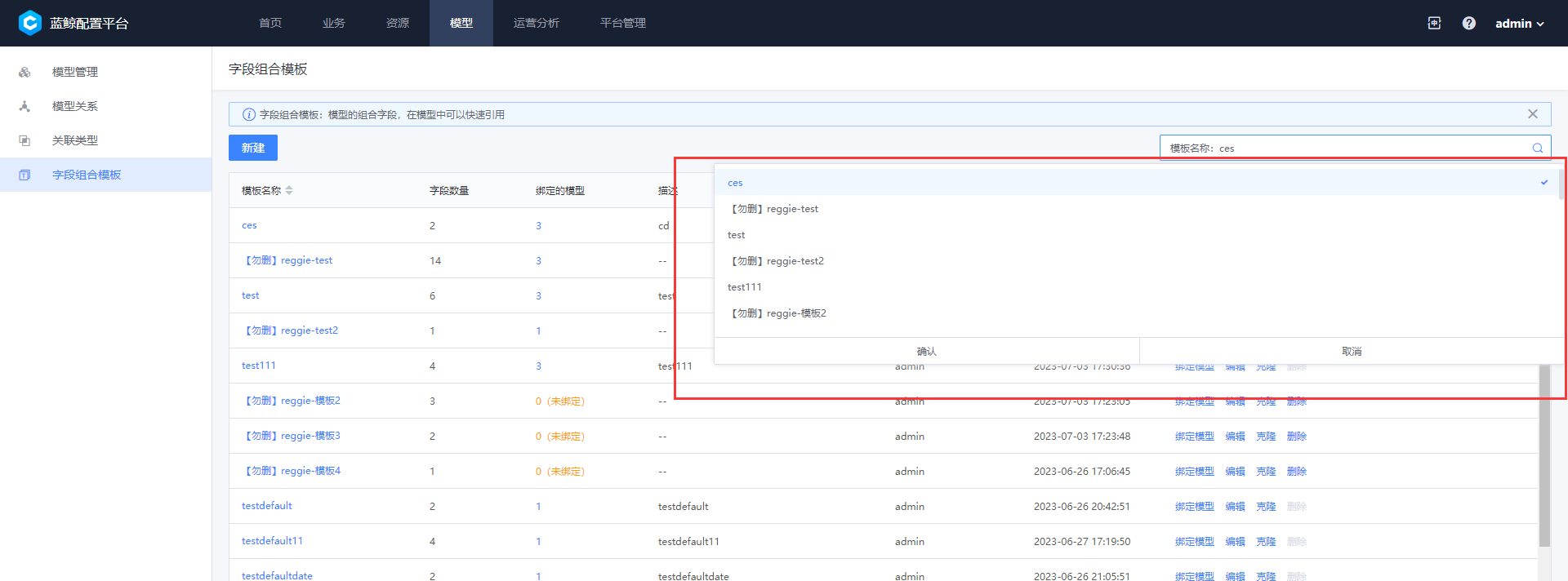Click 编辑 for reggie-模板3 row
The height and width of the screenshot is (581, 1568).
tap(1236, 437)
